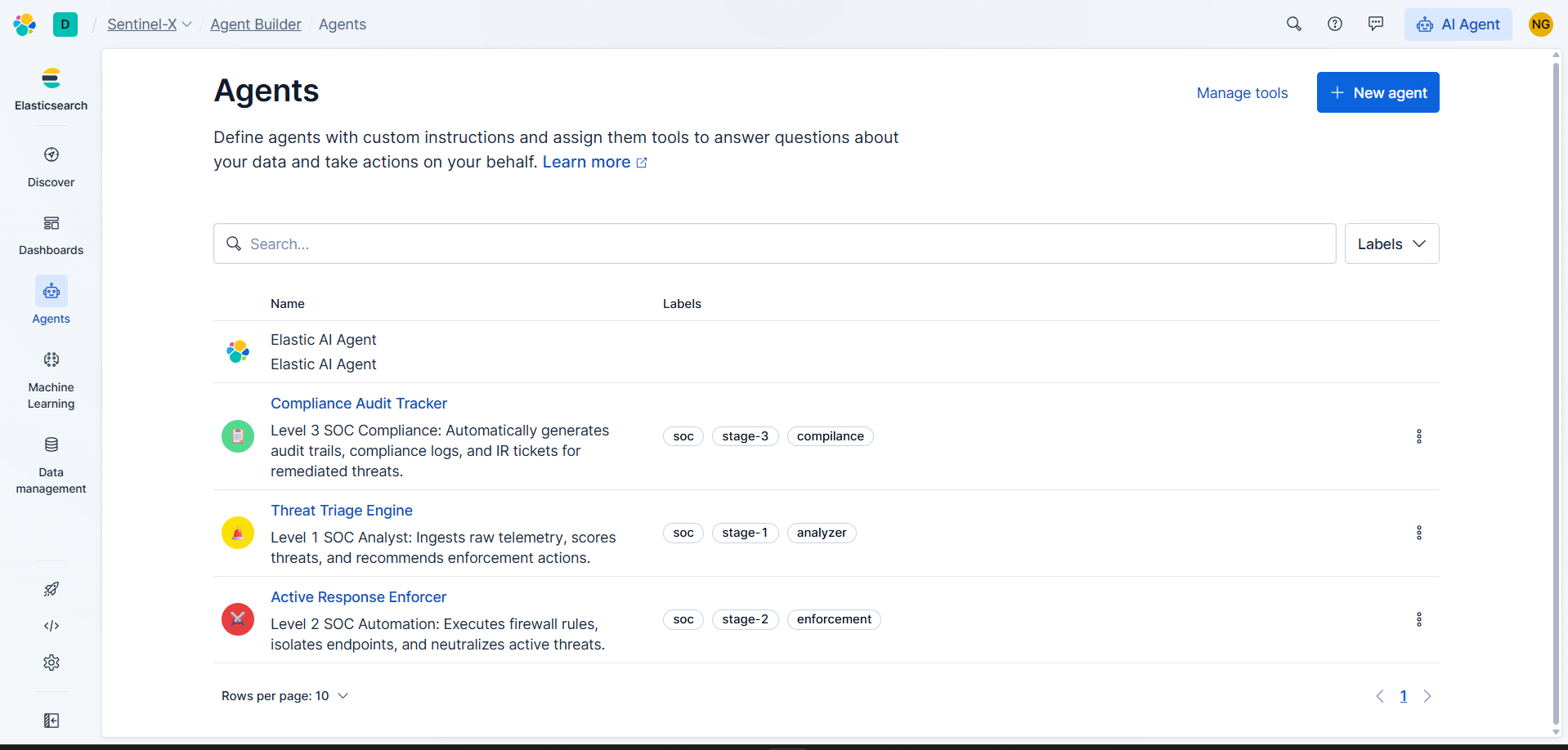Open the help icon in header
This screenshot has height=750, width=1568.
1335,25
